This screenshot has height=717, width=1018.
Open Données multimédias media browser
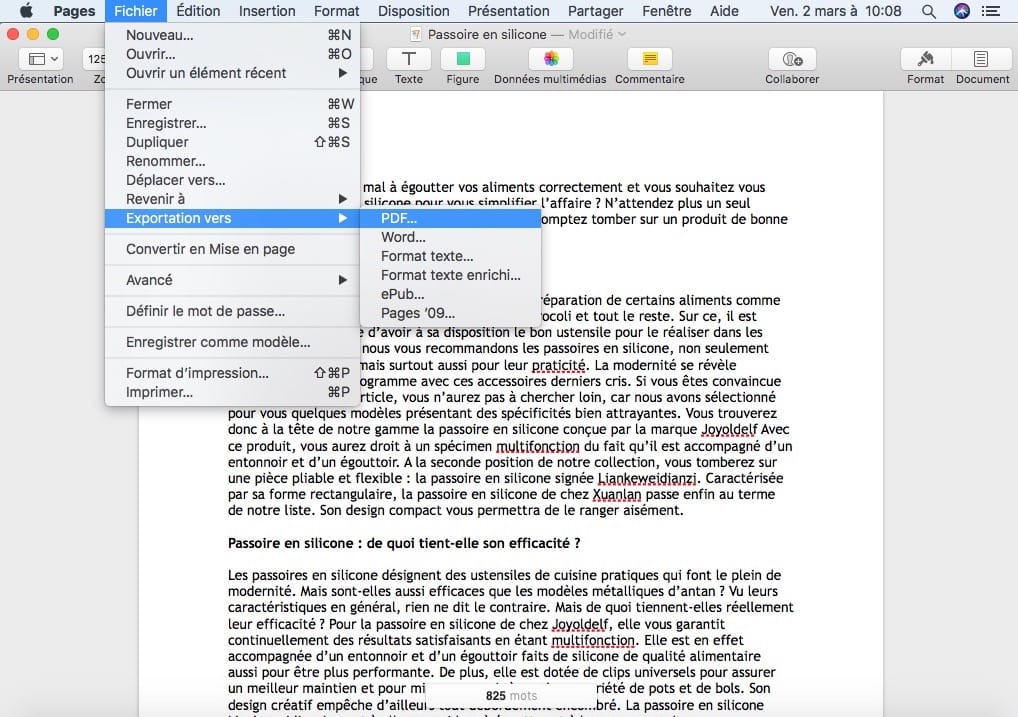551,59
